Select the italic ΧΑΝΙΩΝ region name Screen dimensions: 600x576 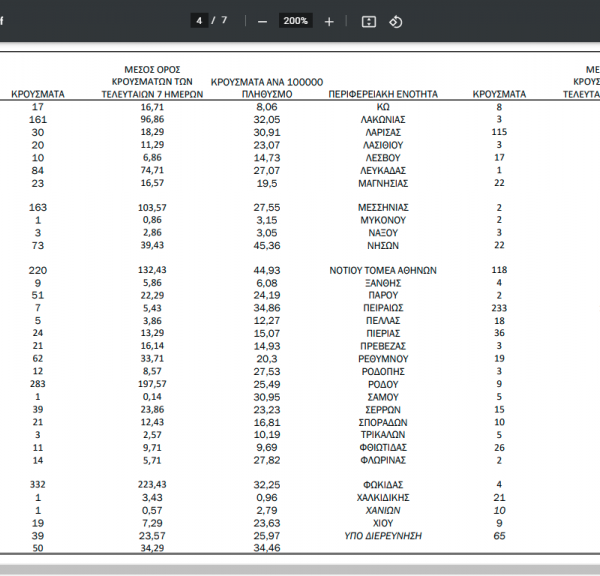(383, 511)
